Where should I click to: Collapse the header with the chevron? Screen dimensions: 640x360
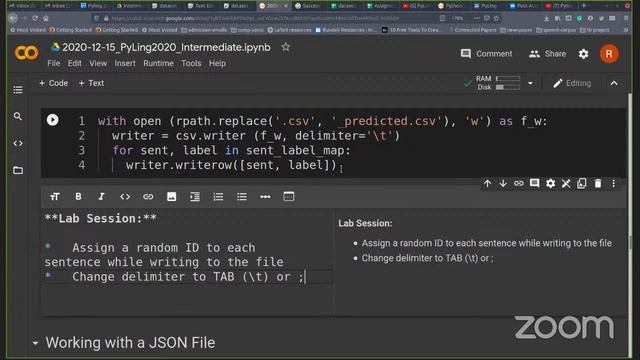tap(614, 83)
